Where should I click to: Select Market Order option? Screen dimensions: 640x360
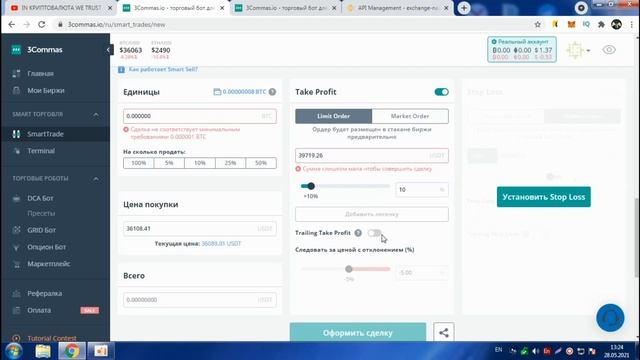[410, 116]
